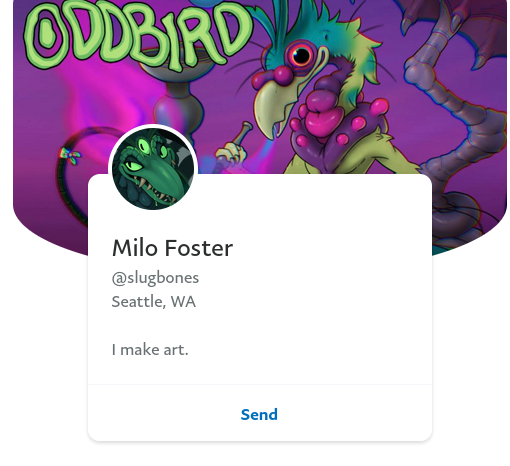This screenshot has height=466, width=510.
Task: Open the green dragon profile avatar
Action: pos(153,169)
